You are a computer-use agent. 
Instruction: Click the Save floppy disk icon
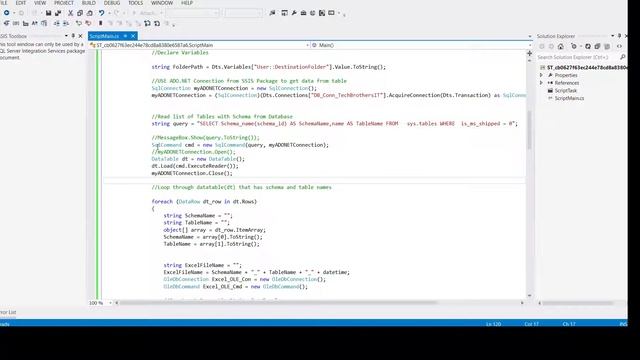point(48,13)
